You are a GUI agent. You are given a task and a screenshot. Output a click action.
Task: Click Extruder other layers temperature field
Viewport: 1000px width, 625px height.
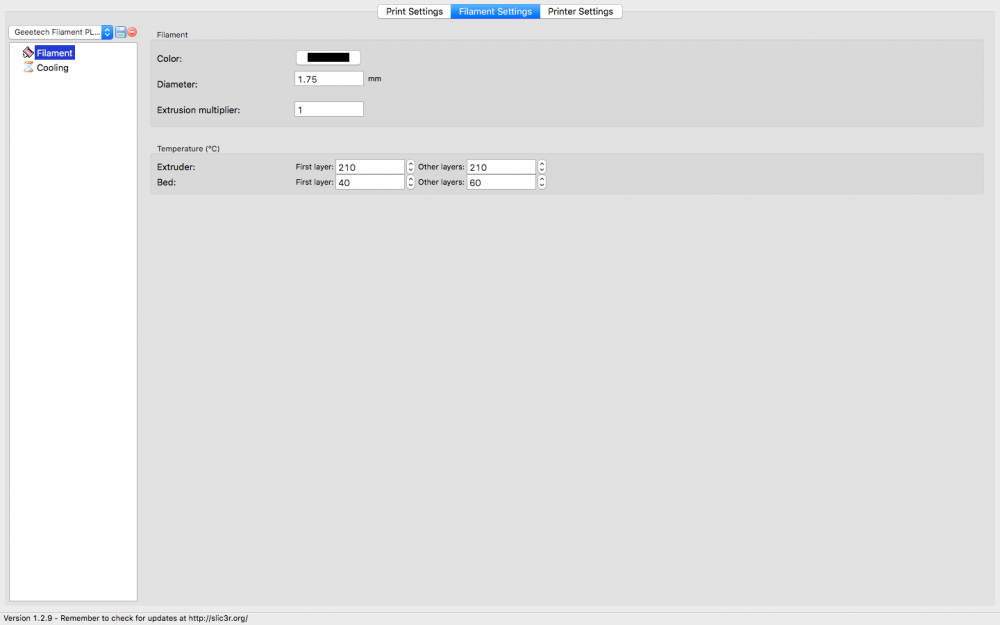501,167
